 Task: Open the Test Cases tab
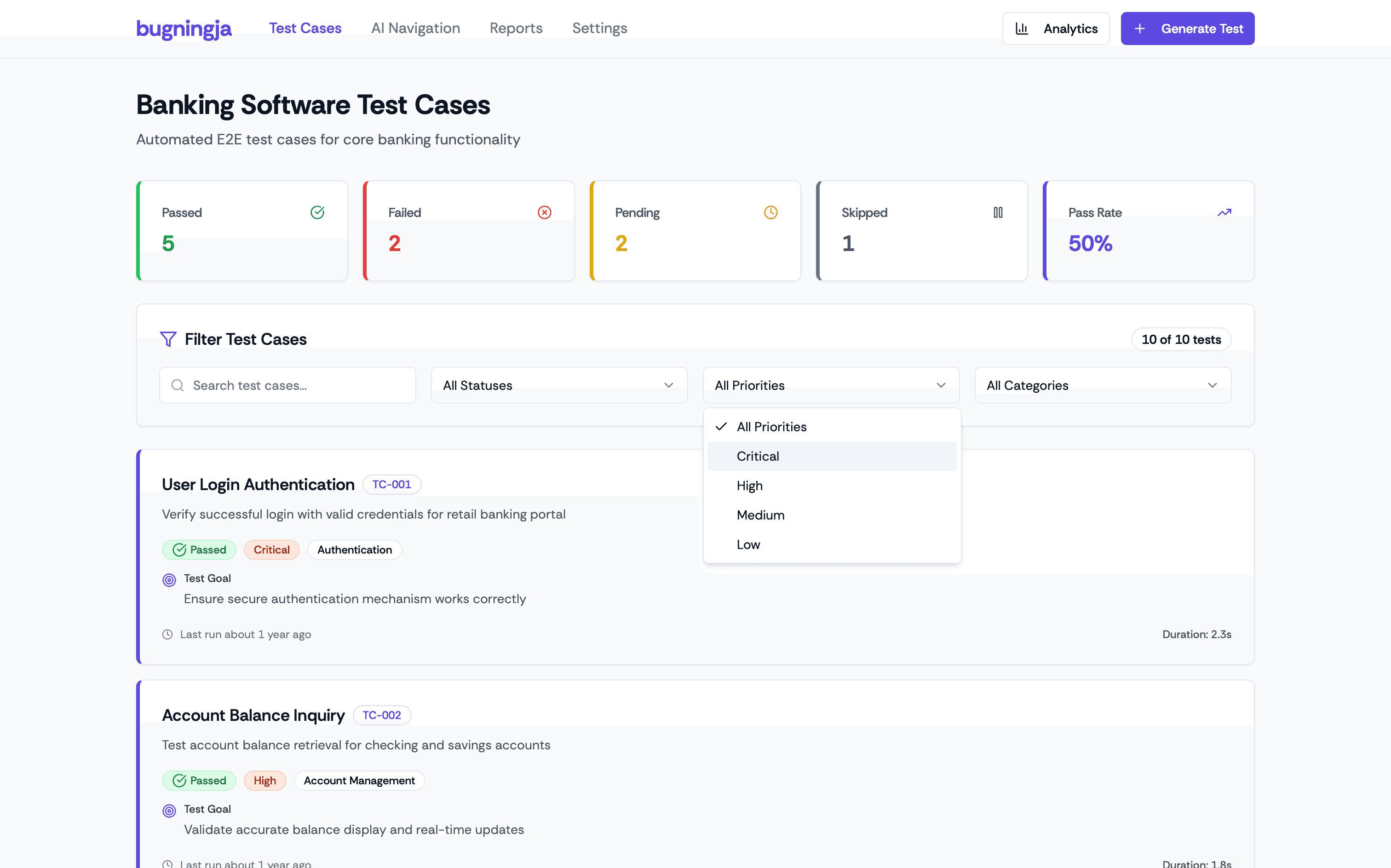tap(305, 28)
